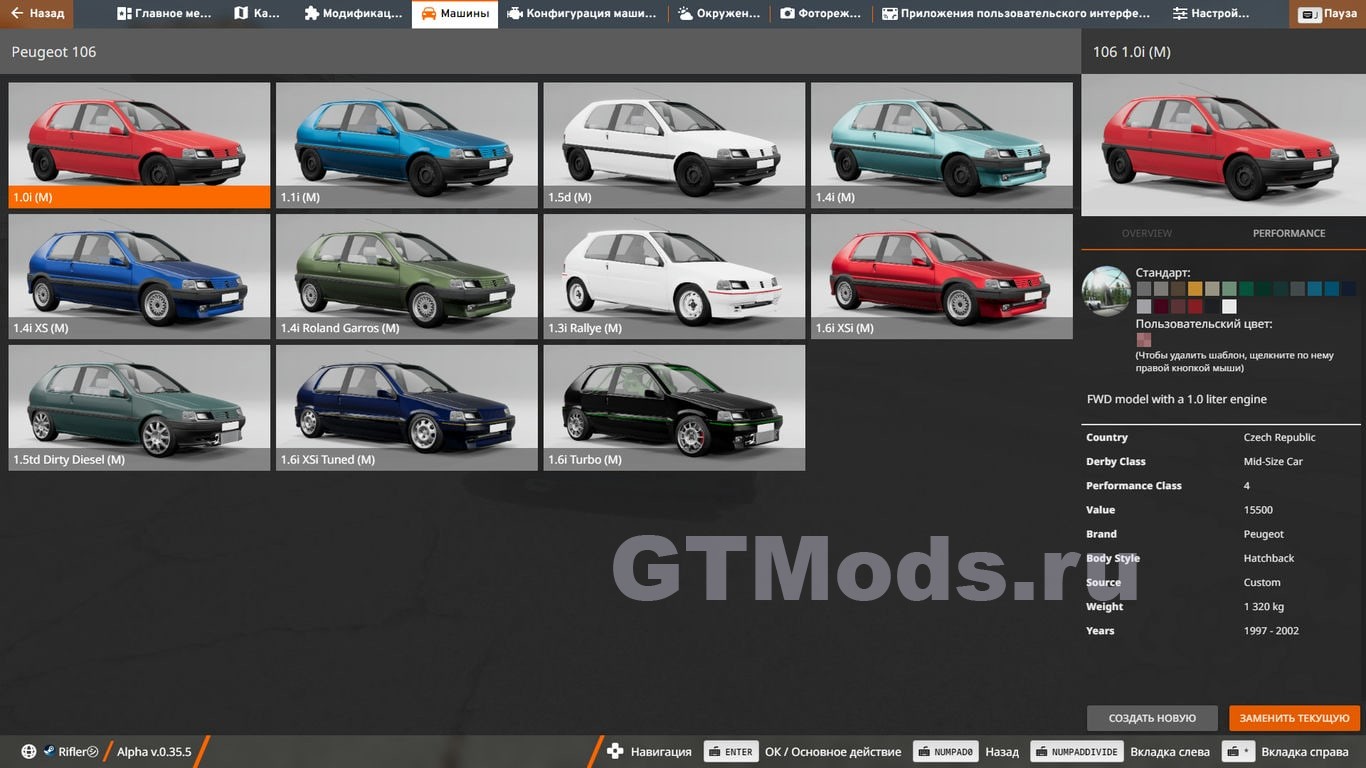Screen dimensions: 1366x768
Task: Click the Навигация d-pad icon
Action: [616, 752]
